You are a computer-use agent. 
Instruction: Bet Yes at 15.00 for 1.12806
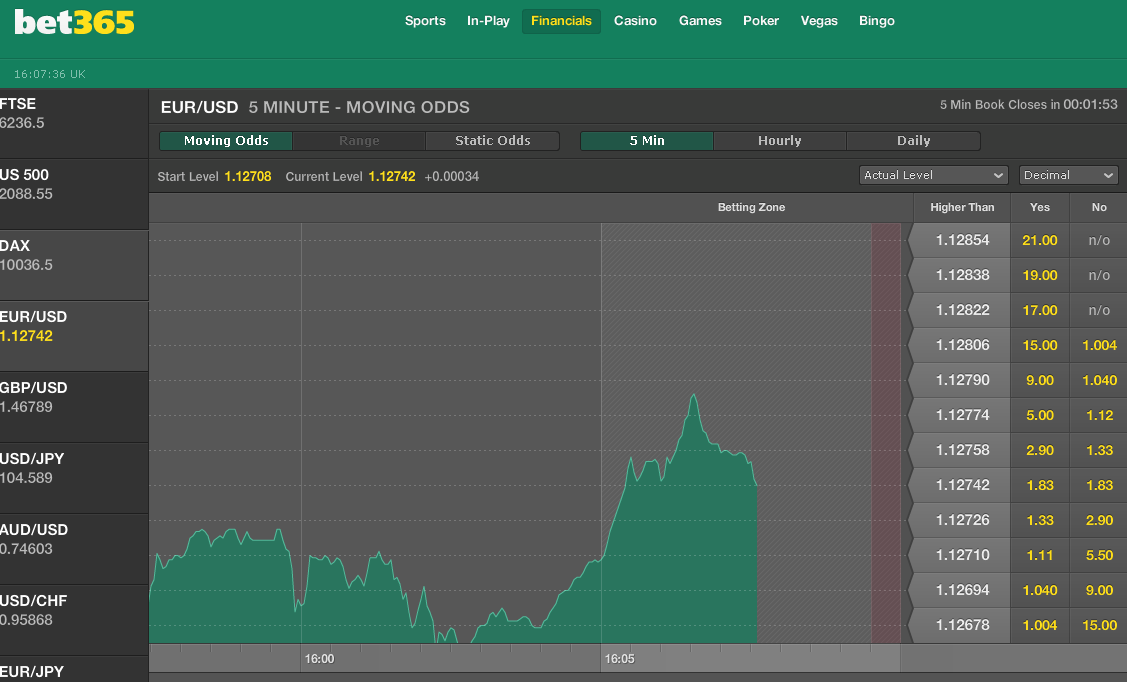click(x=1039, y=345)
